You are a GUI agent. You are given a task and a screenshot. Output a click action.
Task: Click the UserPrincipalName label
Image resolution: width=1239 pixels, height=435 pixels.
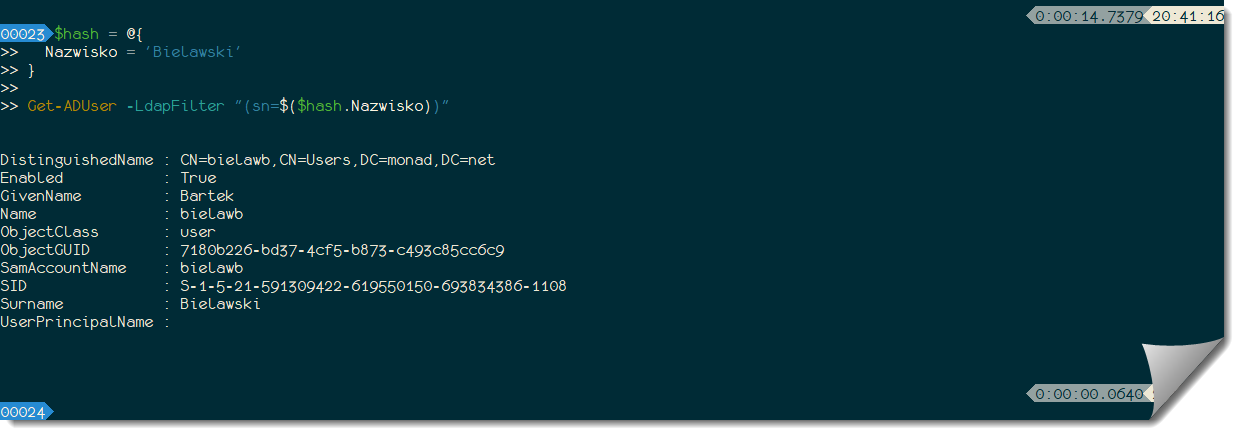(x=77, y=322)
